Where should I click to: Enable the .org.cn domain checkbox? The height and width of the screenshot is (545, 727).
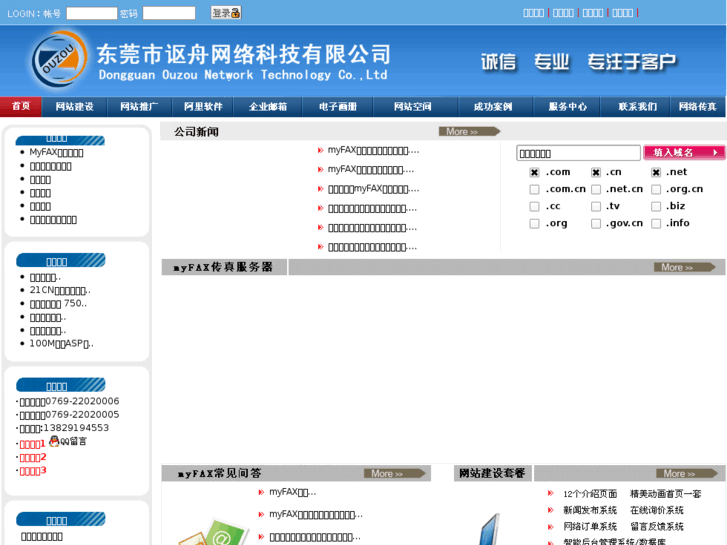[x=657, y=189]
